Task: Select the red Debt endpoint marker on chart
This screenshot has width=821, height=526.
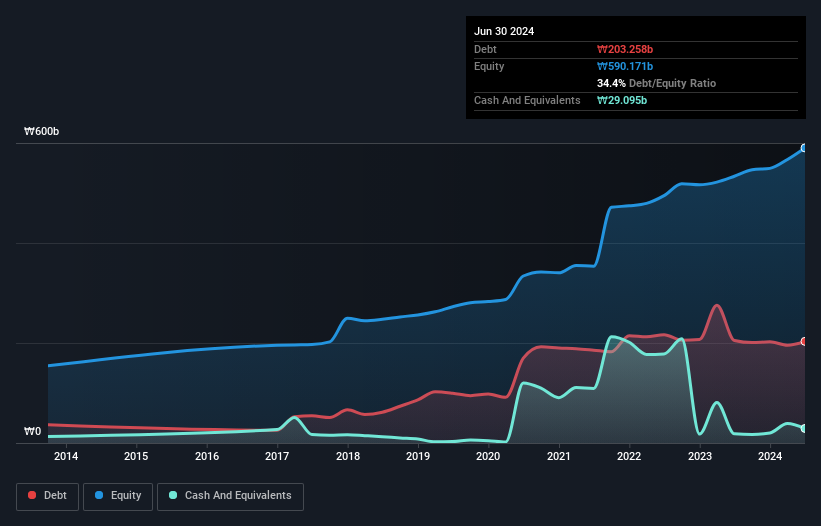Action: tap(804, 341)
